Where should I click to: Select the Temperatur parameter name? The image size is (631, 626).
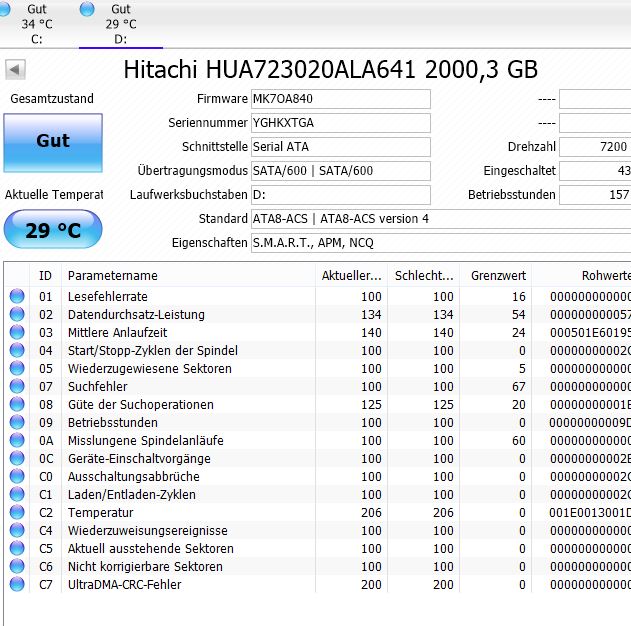tap(101, 513)
